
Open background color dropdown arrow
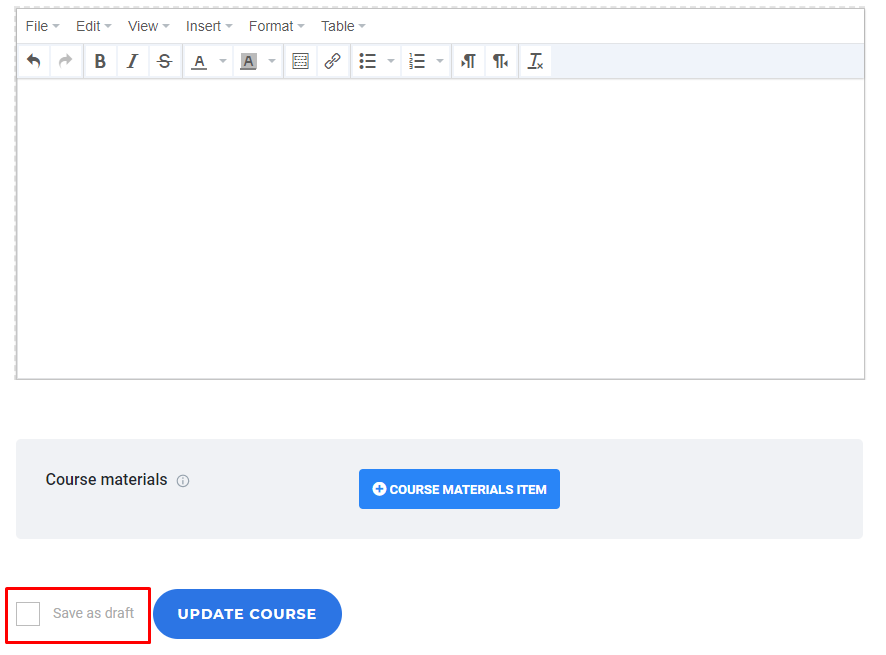click(x=272, y=61)
